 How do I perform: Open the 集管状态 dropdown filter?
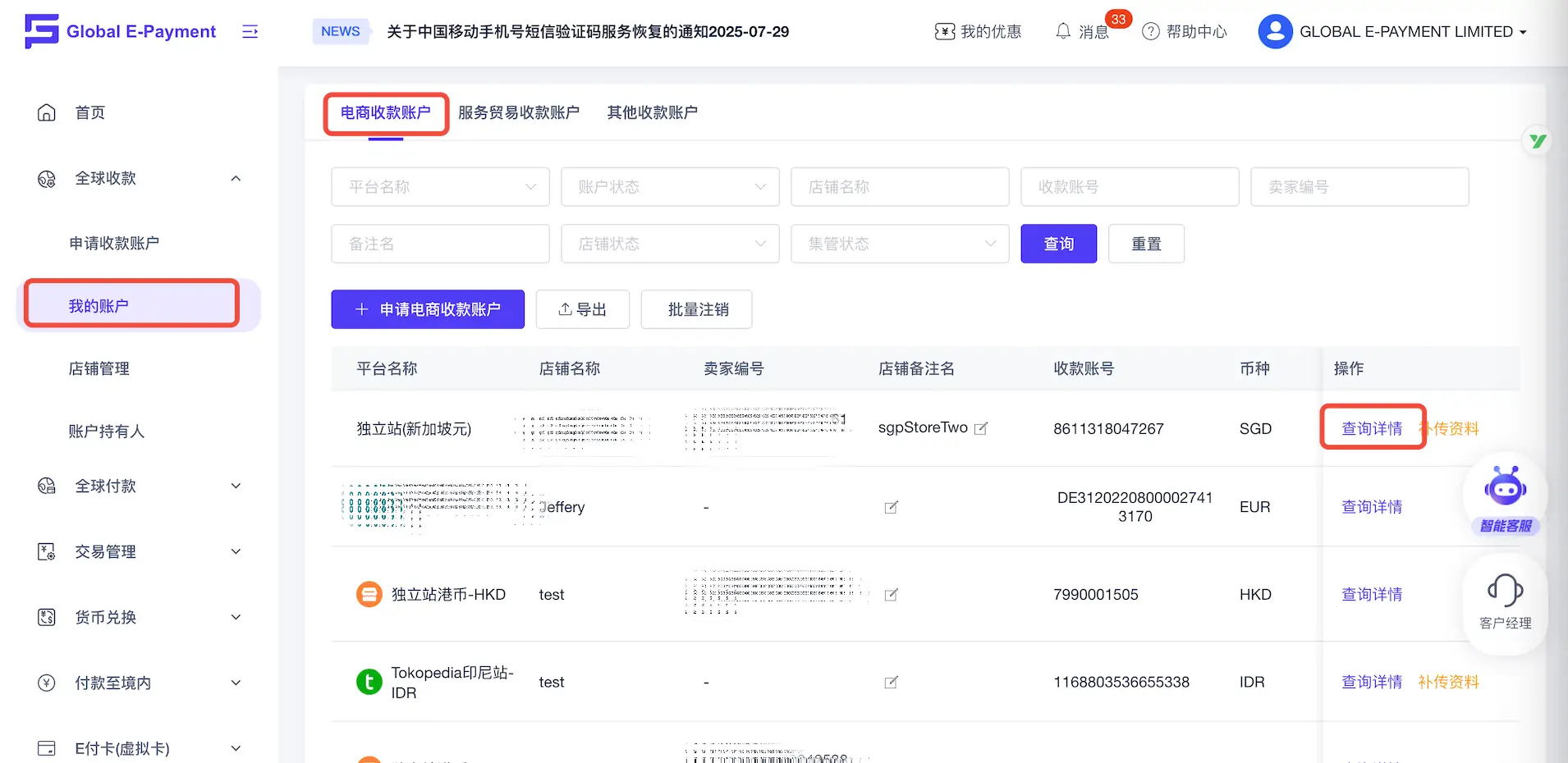click(x=900, y=244)
